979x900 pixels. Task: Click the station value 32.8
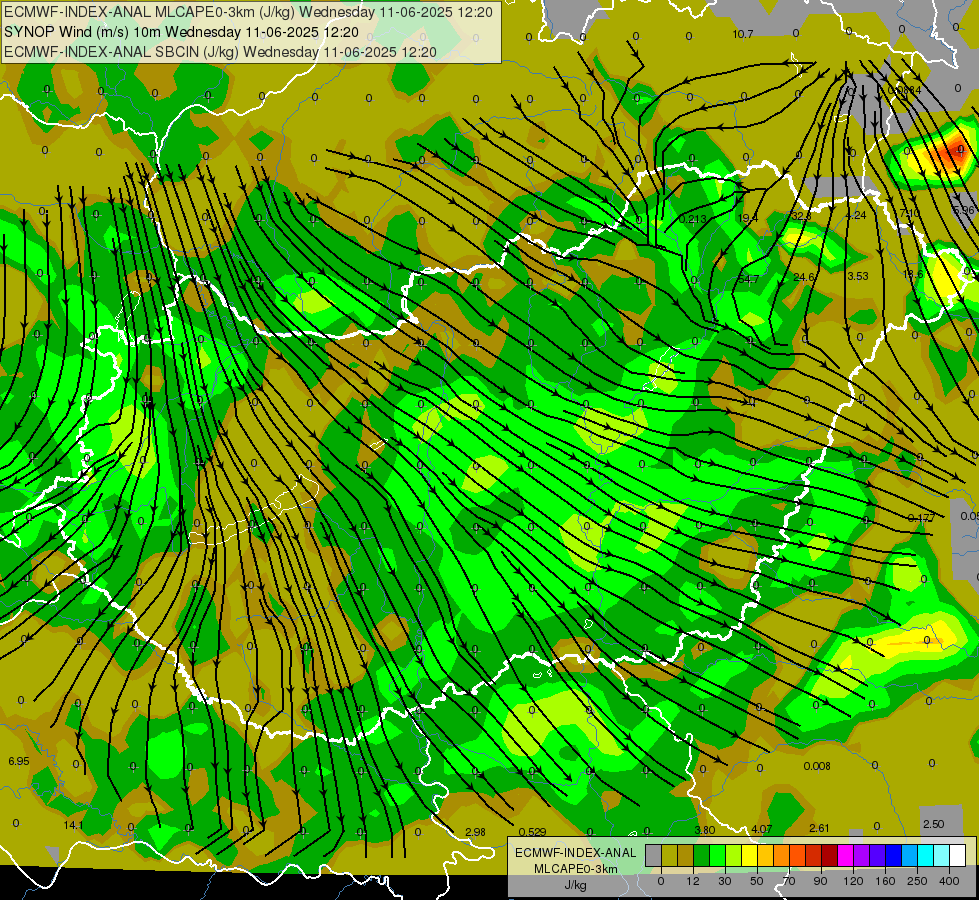[801, 216]
